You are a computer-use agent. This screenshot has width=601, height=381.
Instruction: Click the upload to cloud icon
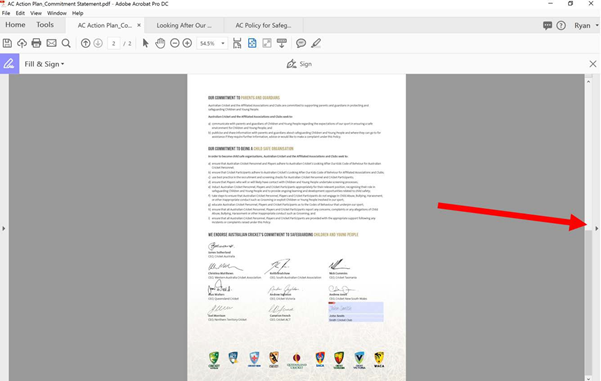click(x=22, y=43)
